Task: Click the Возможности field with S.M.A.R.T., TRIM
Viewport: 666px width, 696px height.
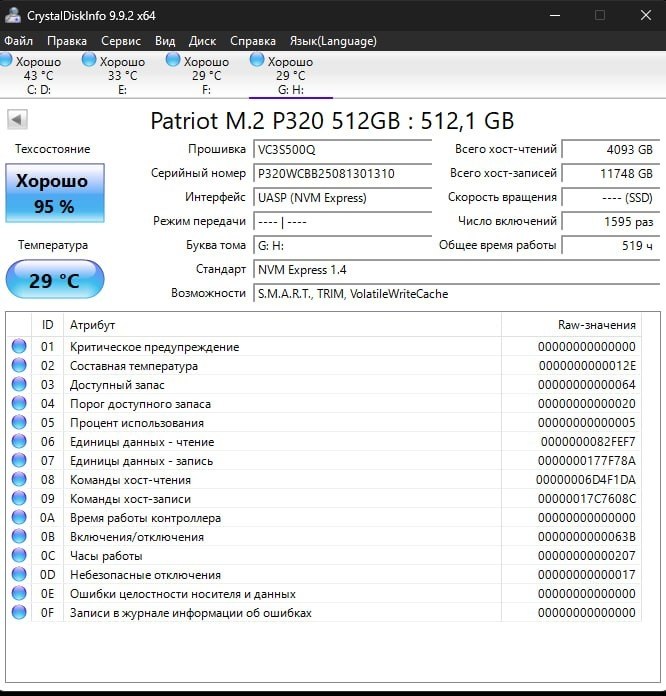Action: (x=456, y=294)
